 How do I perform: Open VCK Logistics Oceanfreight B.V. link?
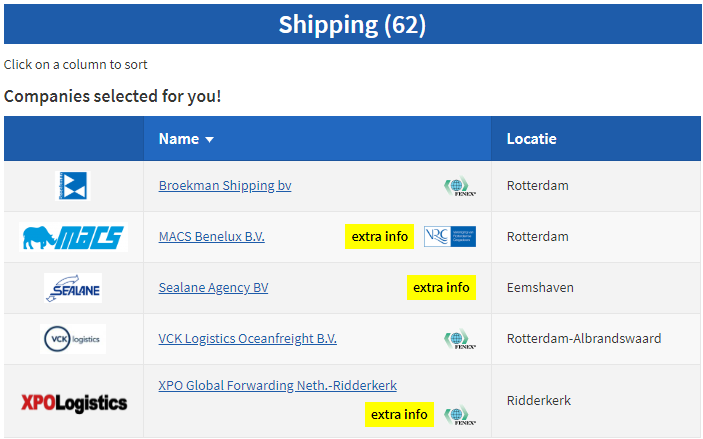[247, 339]
